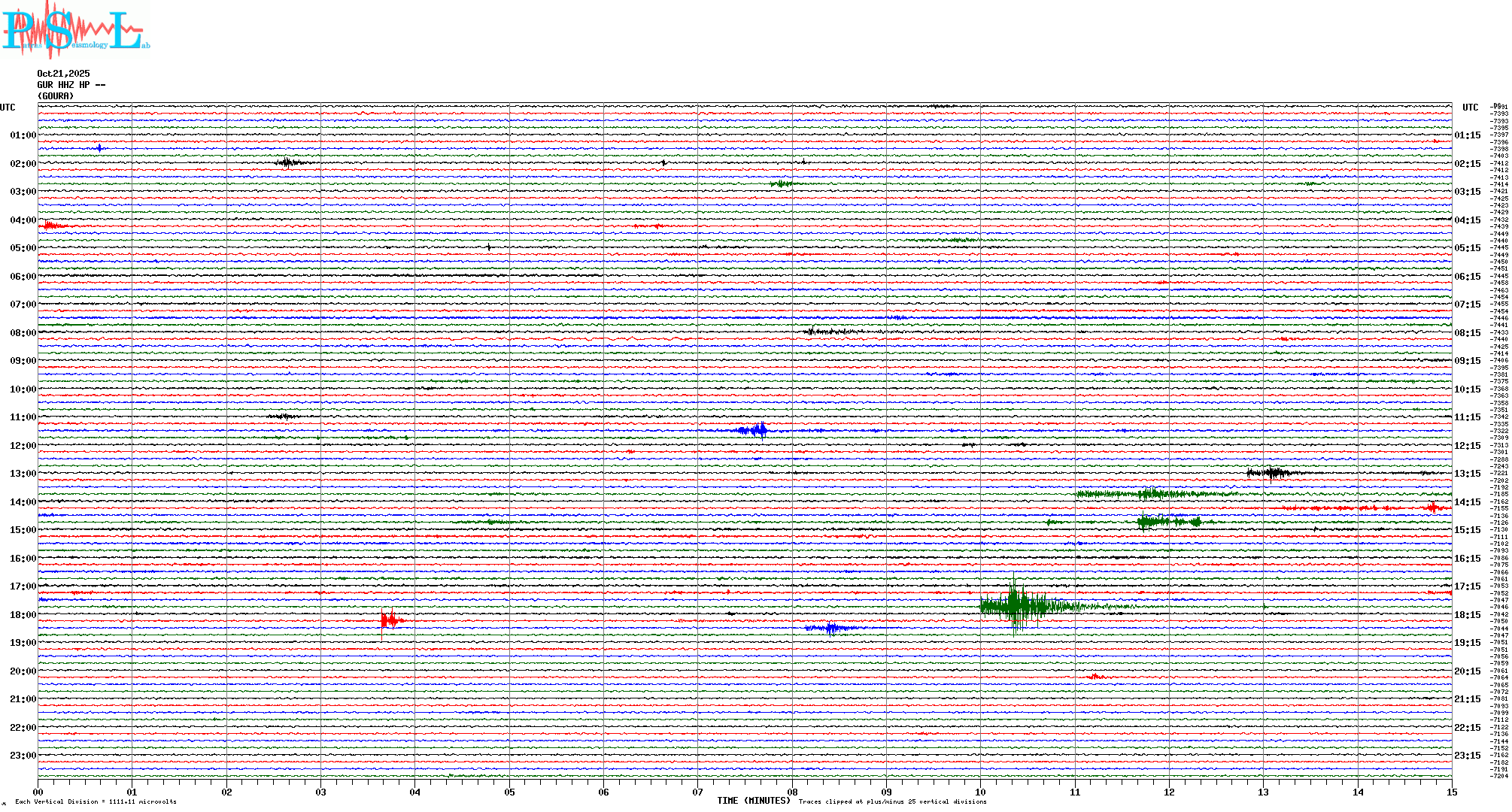Click the minute 10 tick label on bottom axis
Screen dimensions: 1512x812
coord(980,792)
